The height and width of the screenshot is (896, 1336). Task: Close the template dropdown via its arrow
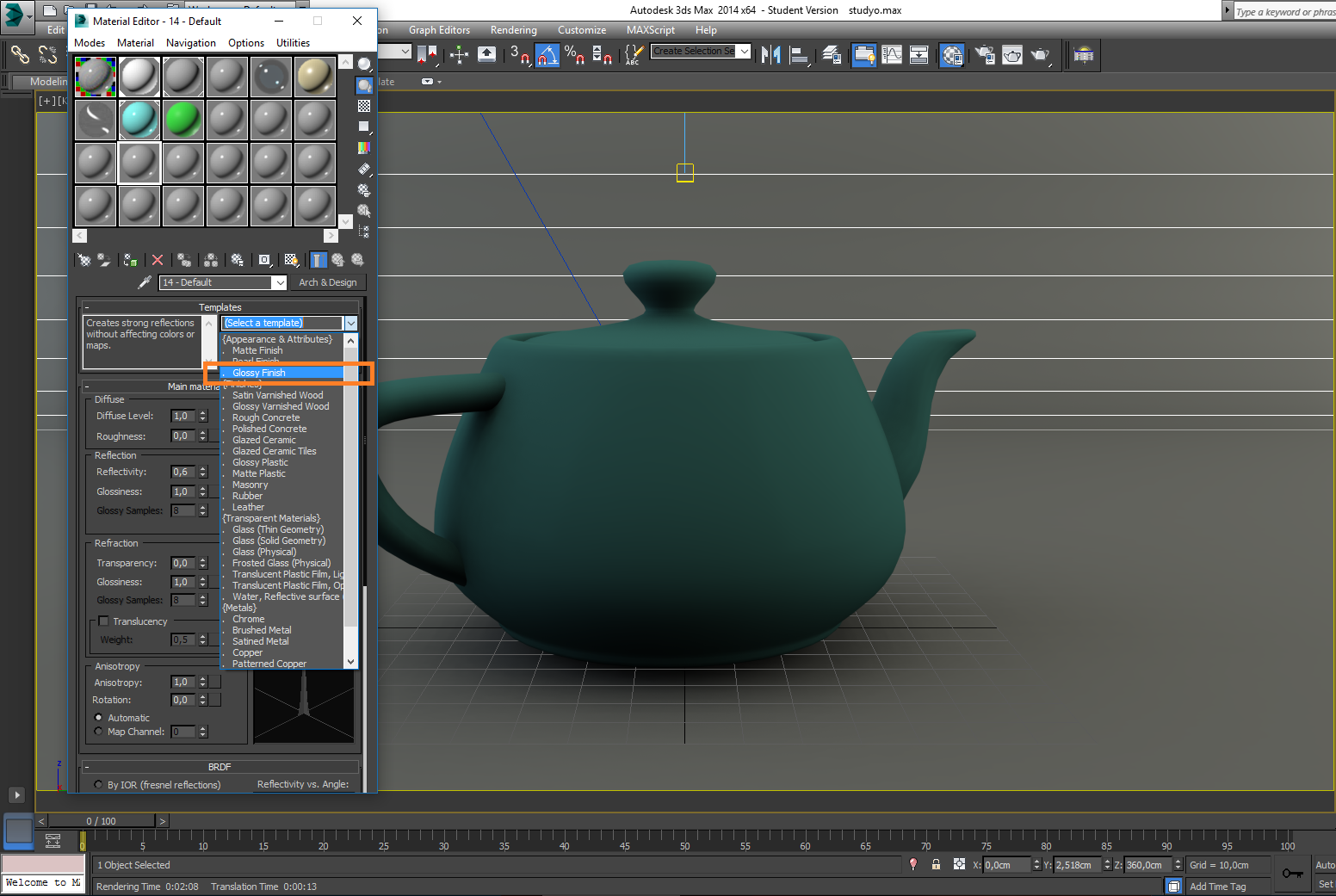[x=350, y=323]
